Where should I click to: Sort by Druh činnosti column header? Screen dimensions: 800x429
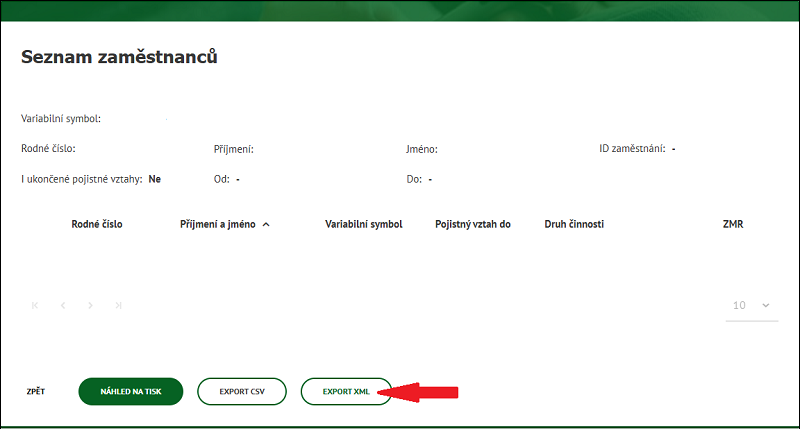click(x=574, y=225)
